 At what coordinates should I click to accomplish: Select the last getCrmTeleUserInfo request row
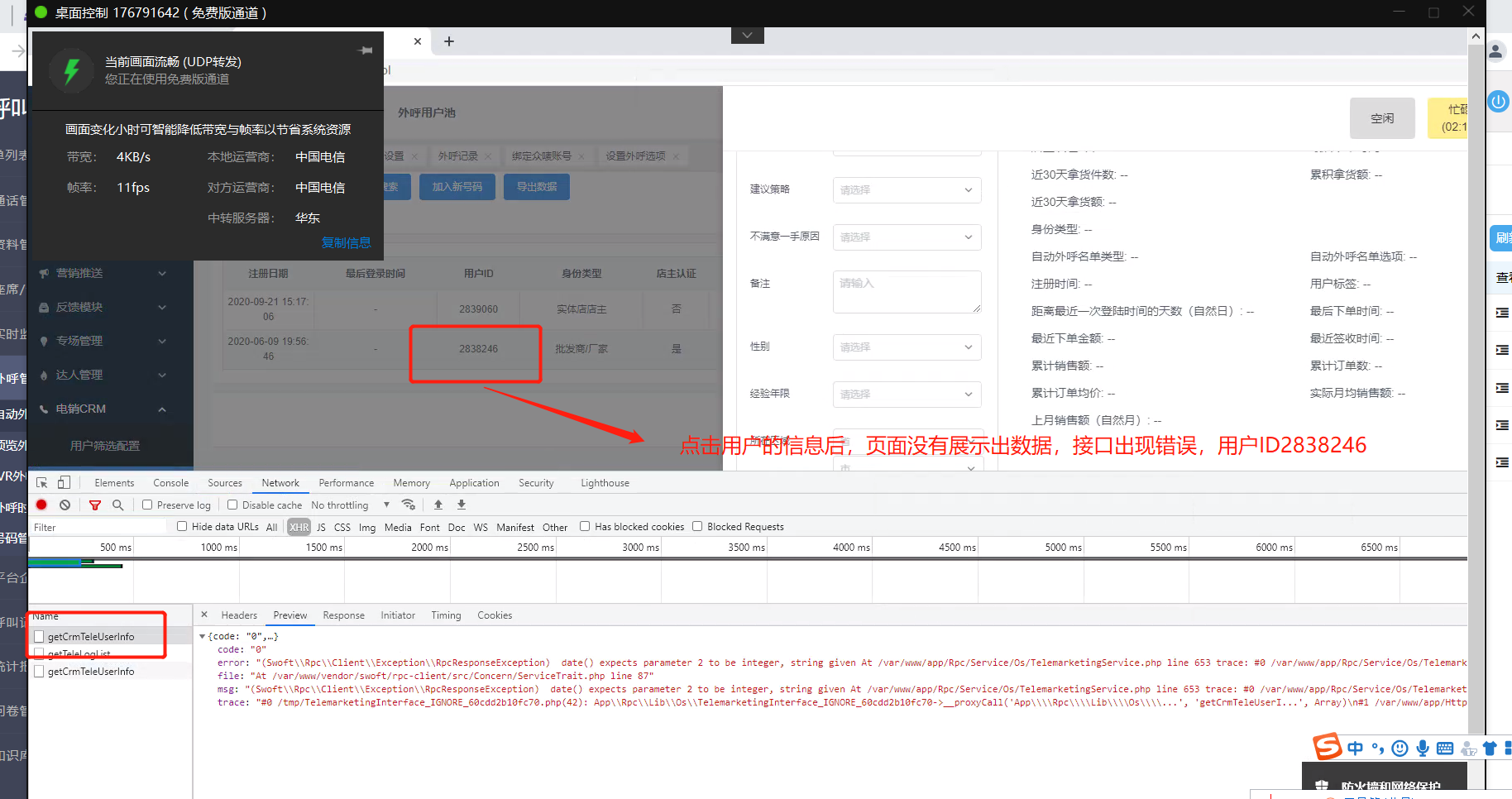click(110, 672)
